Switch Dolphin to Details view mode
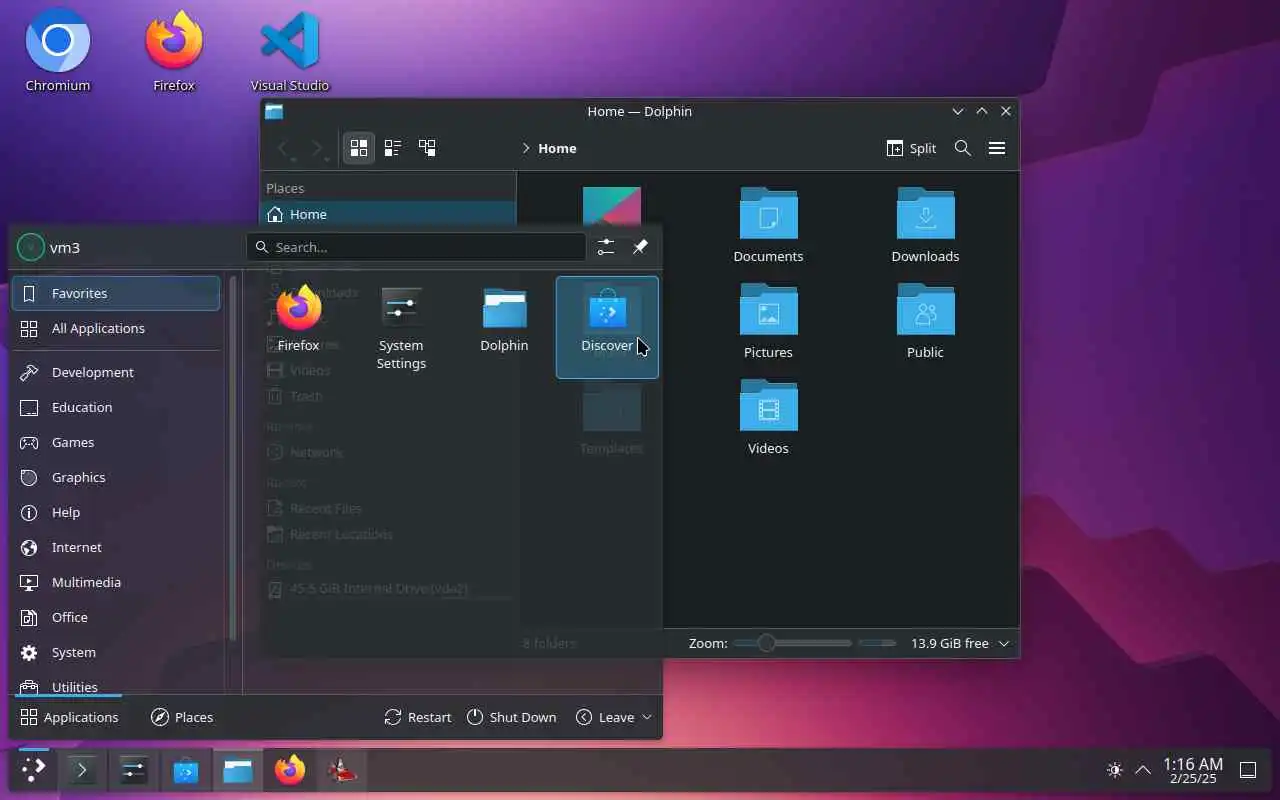Screen dimensions: 1280x800 point(427,148)
